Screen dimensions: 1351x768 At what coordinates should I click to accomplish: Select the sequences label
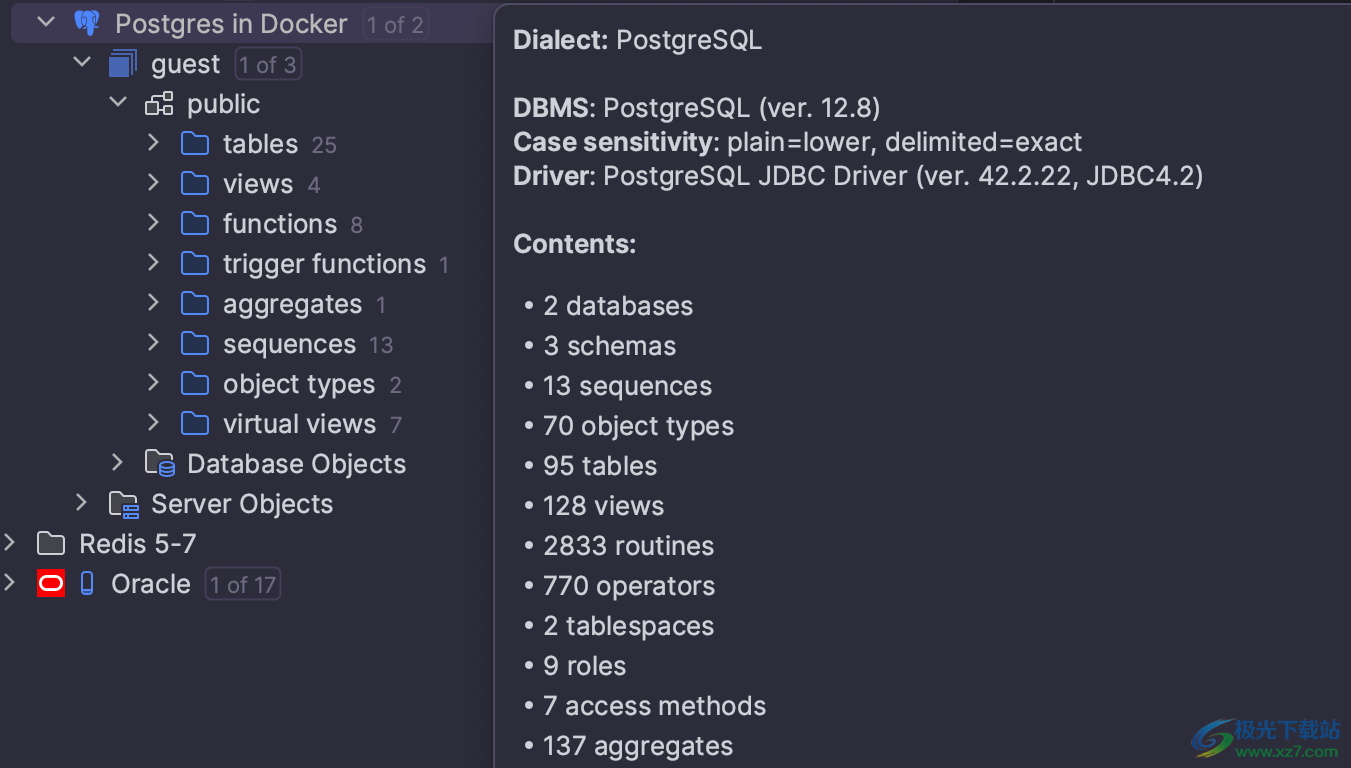pyautogui.click(x=289, y=345)
